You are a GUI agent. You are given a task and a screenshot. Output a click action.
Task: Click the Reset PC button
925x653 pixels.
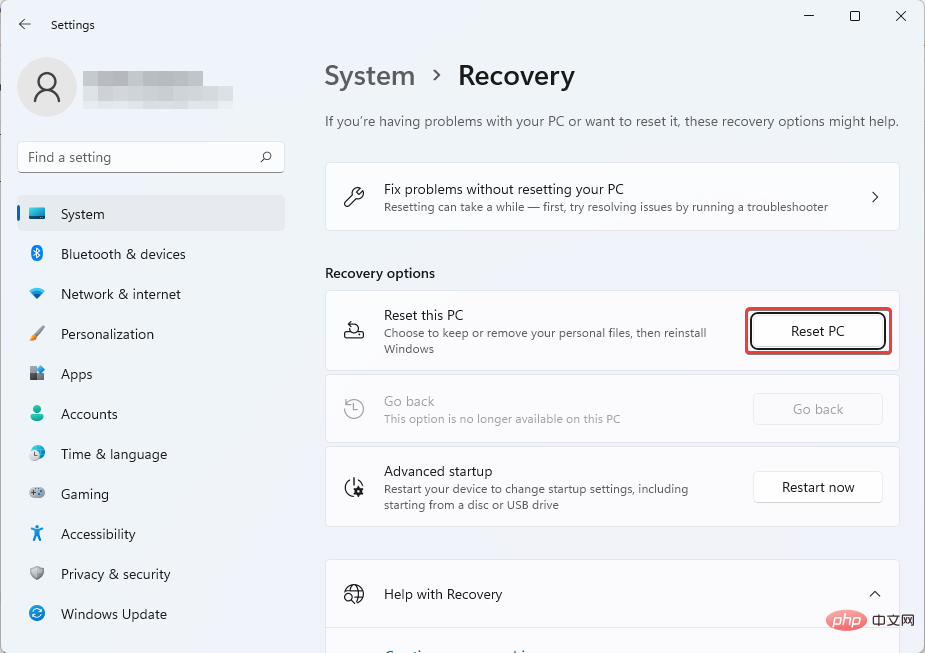818,331
